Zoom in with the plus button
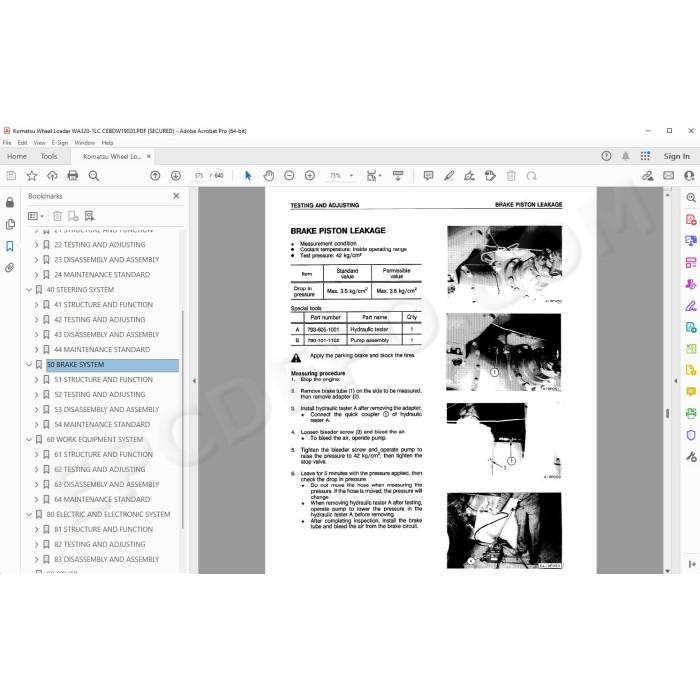700x700 pixels. [x=310, y=176]
